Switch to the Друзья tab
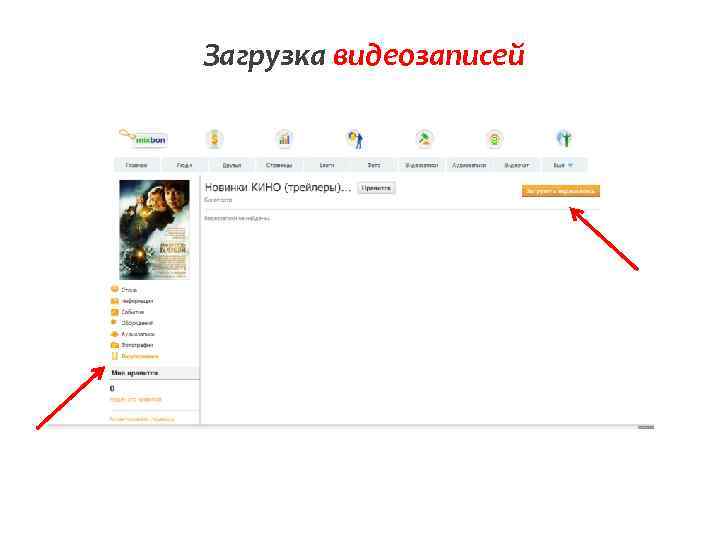 (x=232, y=165)
